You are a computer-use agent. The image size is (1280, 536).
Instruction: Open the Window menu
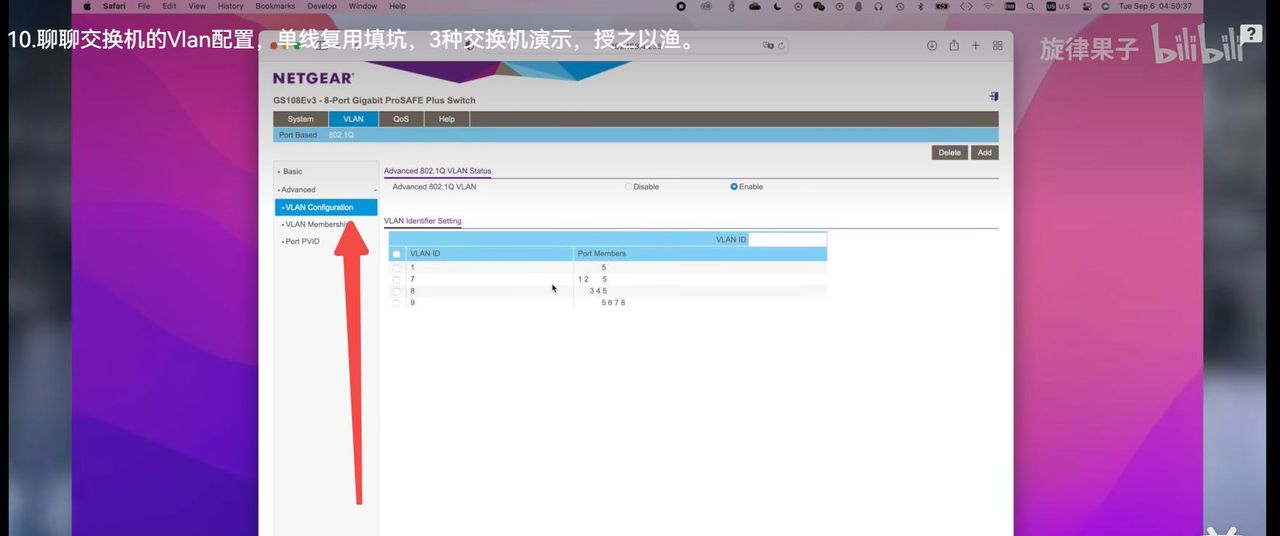[363, 6]
